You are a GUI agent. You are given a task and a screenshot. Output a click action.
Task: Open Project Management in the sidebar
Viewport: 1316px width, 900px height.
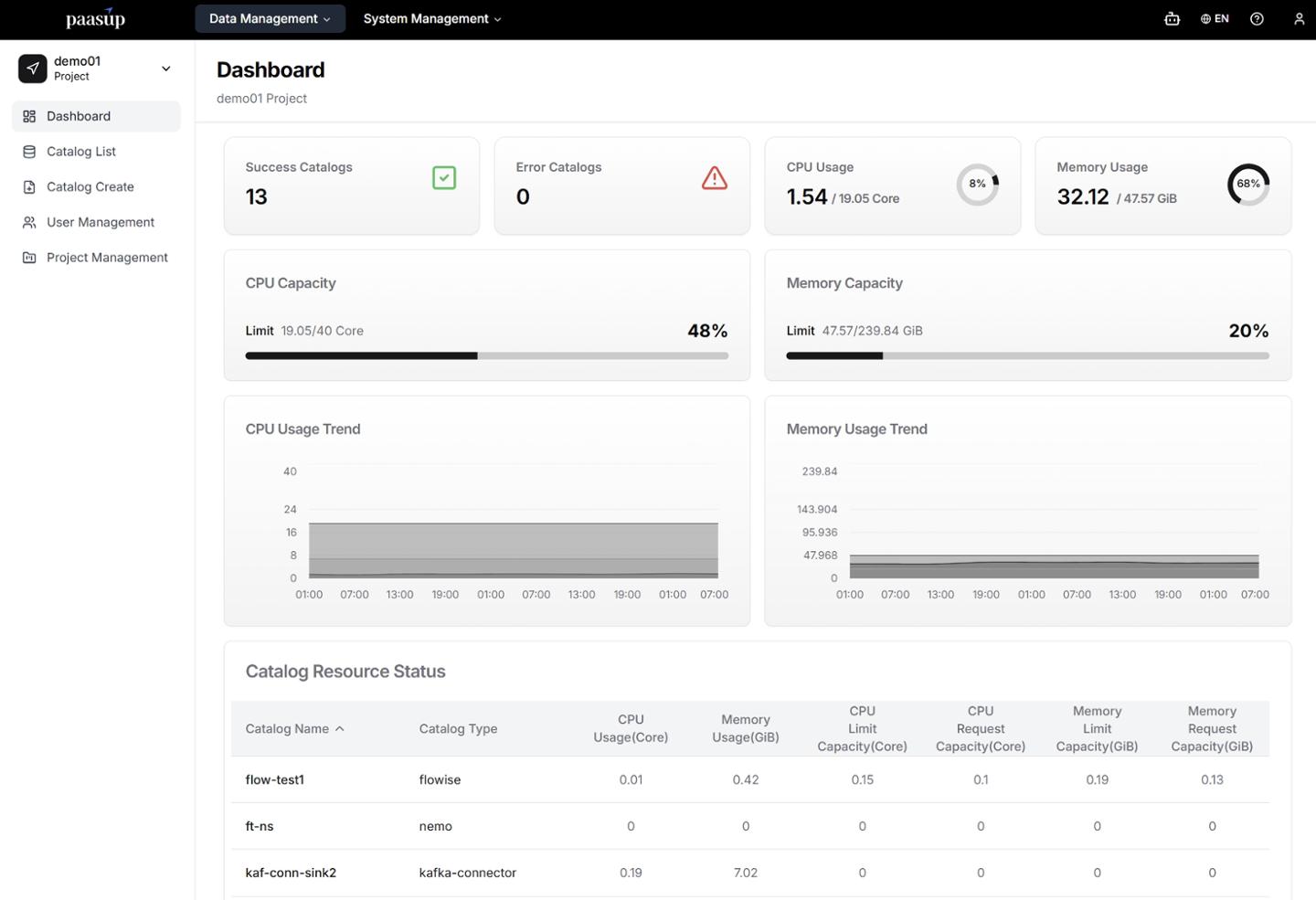click(x=96, y=258)
